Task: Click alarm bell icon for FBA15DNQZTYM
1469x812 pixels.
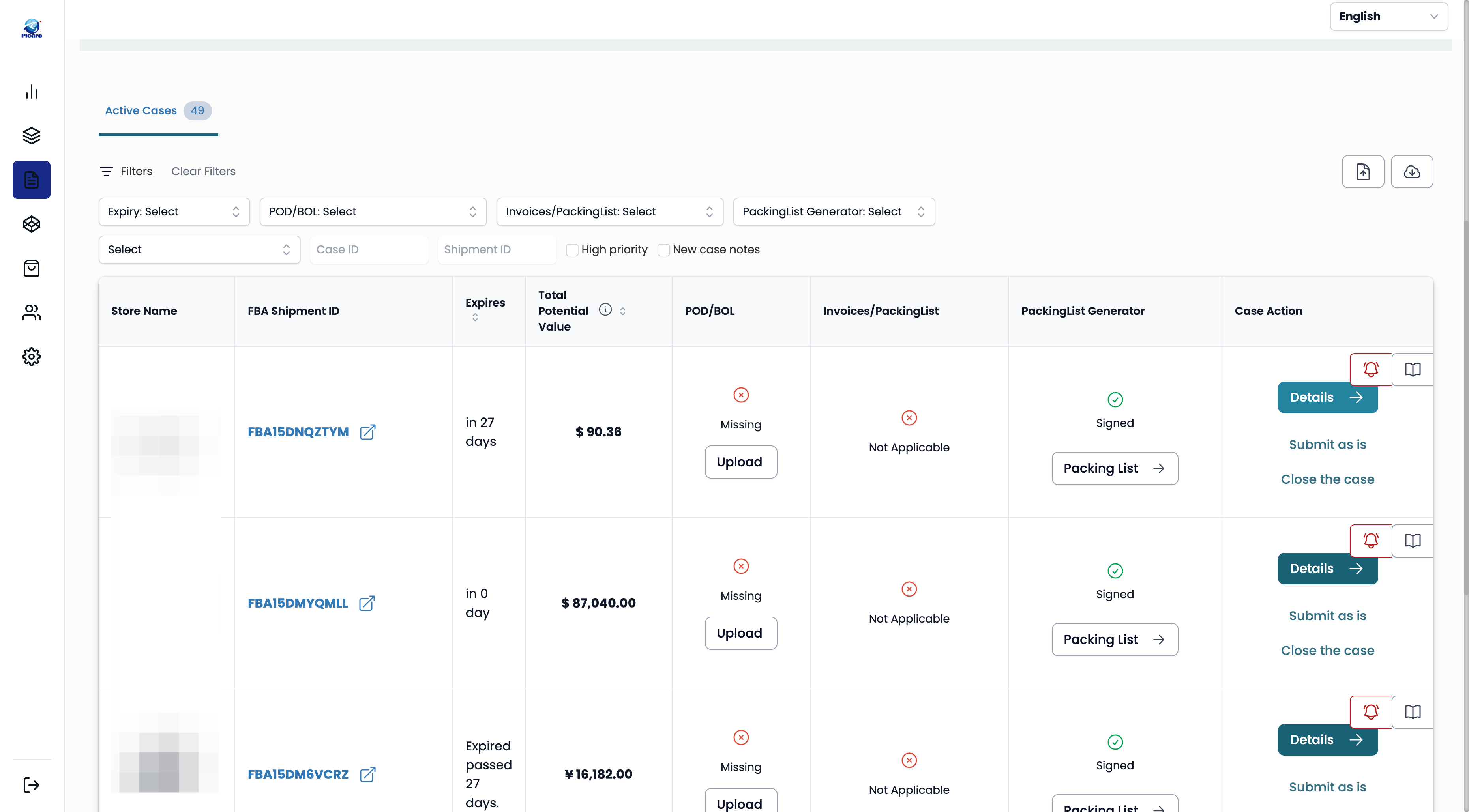Action: tap(1371, 370)
